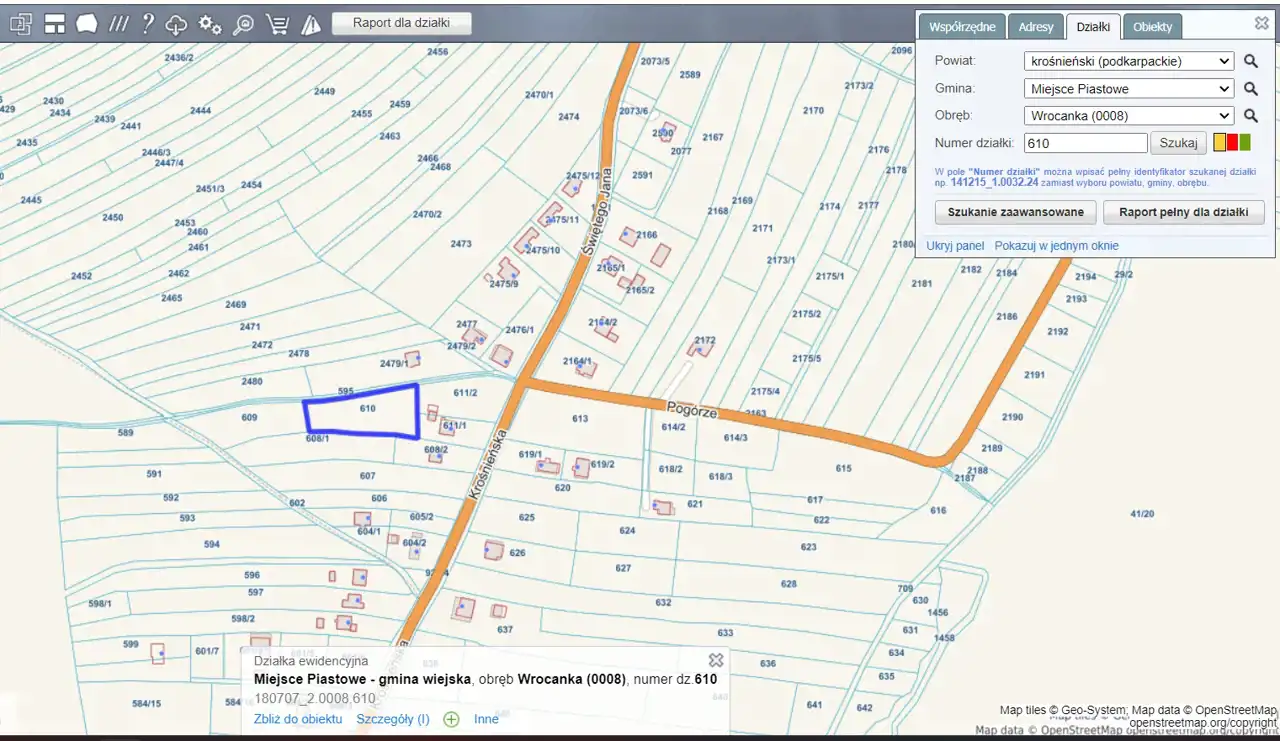Viewport: 1280px width, 741px height.
Task: Switch to the Adresy tab
Action: 1035,27
